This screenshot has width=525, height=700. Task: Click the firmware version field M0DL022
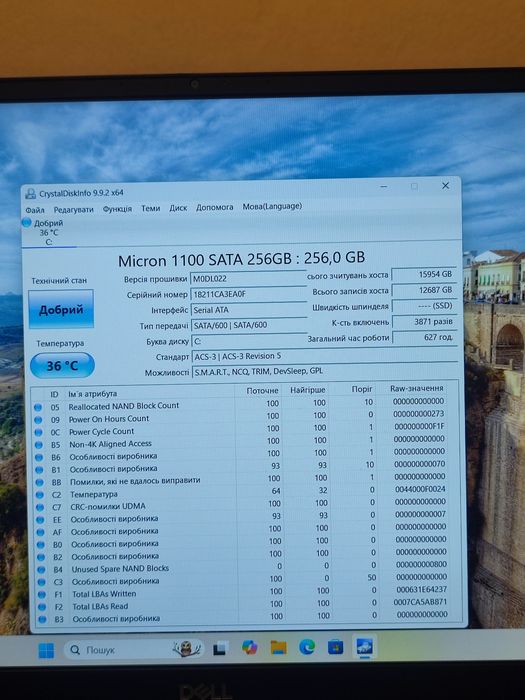[x=248, y=279]
